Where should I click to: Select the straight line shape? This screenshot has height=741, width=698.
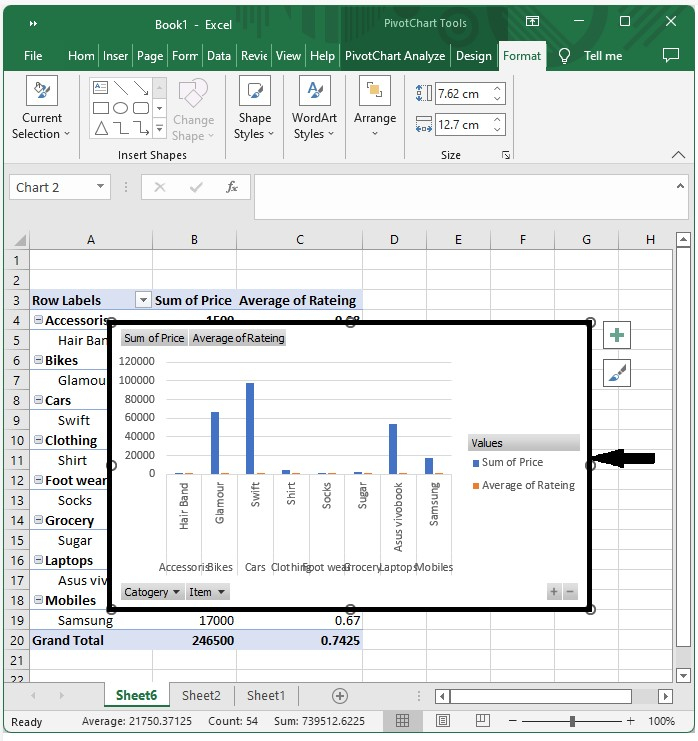(x=121, y=87)
